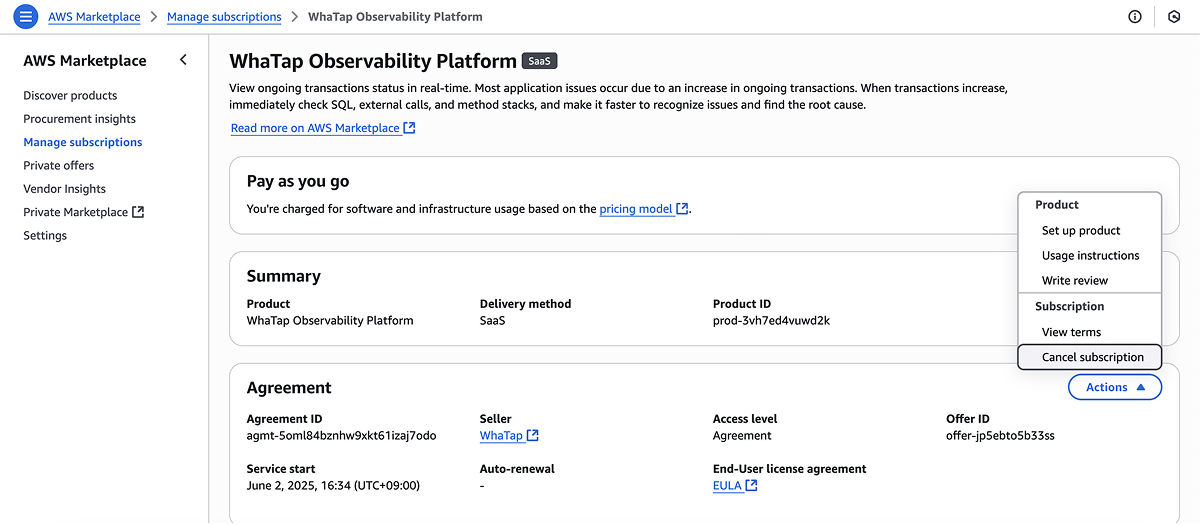Go to Manage subscriptions breadcrumb
1200x525 pixels.
pyautogui.click(x=224, y=17)
